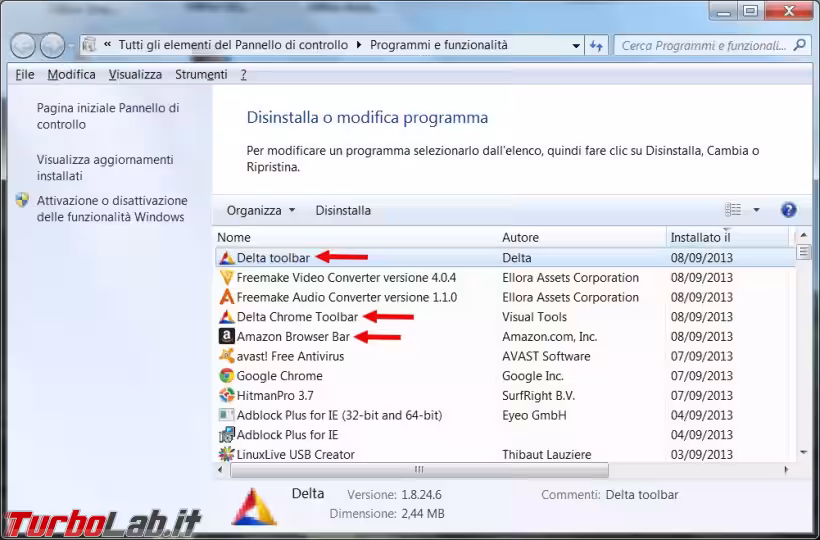
Task: Click author cell SurfRight B.V.
Action: pos(538,396)
